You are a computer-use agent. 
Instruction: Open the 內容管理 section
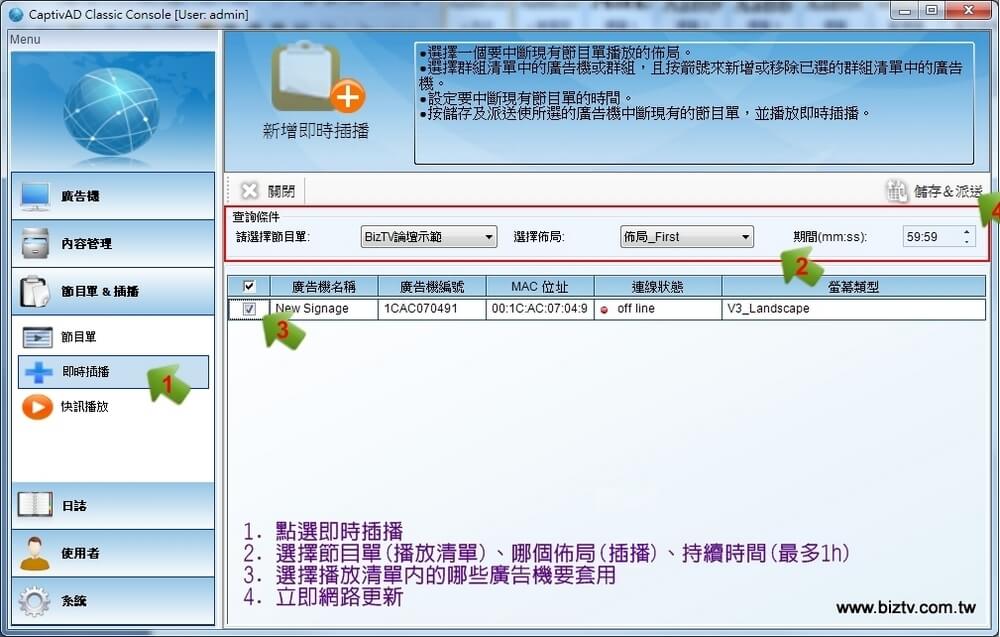pos(112,243)
